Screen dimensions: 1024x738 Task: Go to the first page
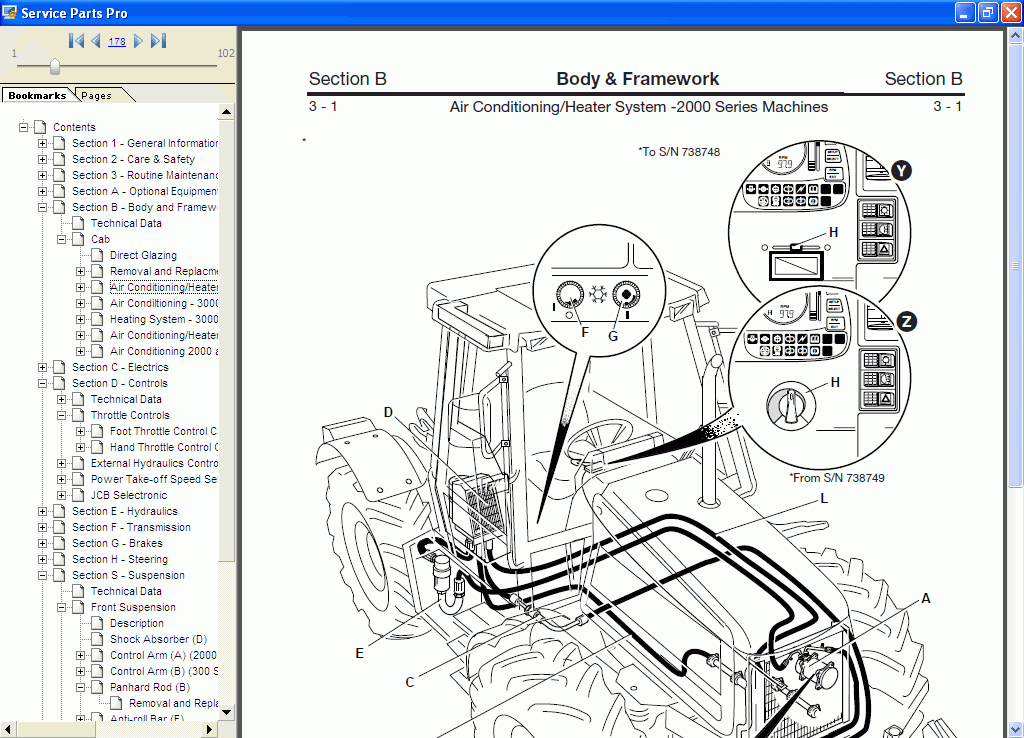click(x=76, y=41)
